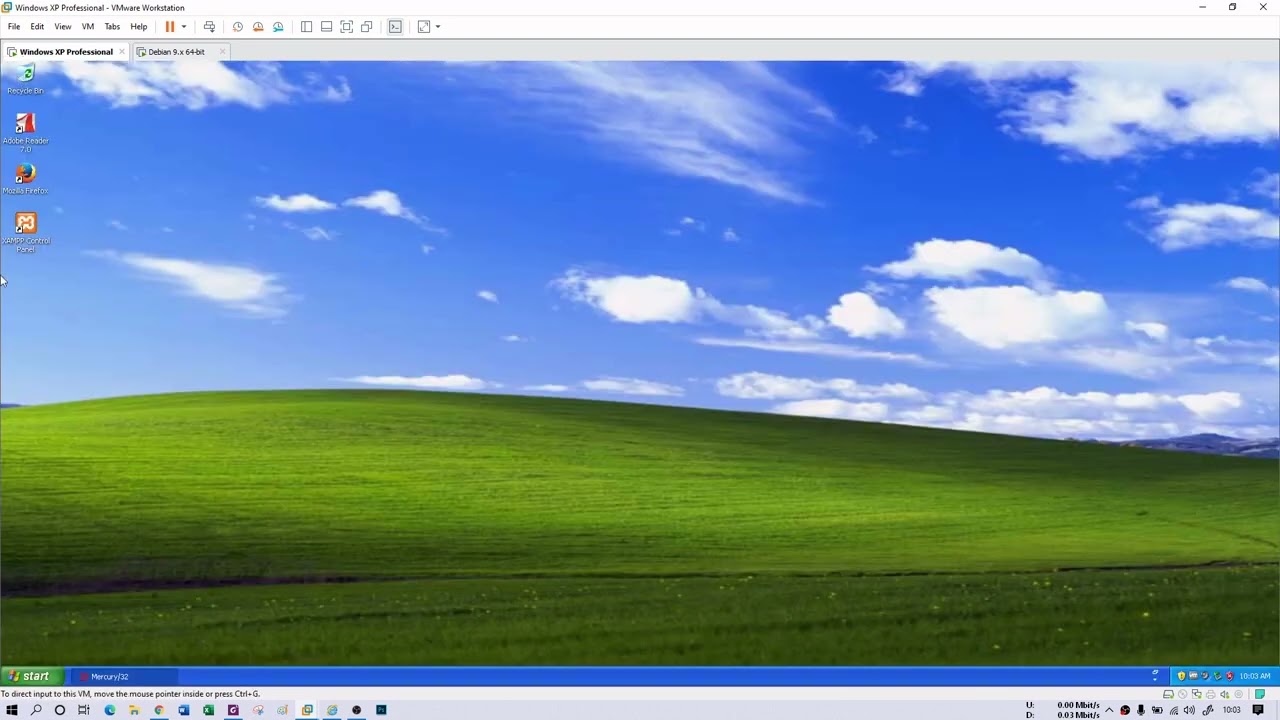Click the XP Start button
Screen dimensions: 1280x720
click(31, 676)
